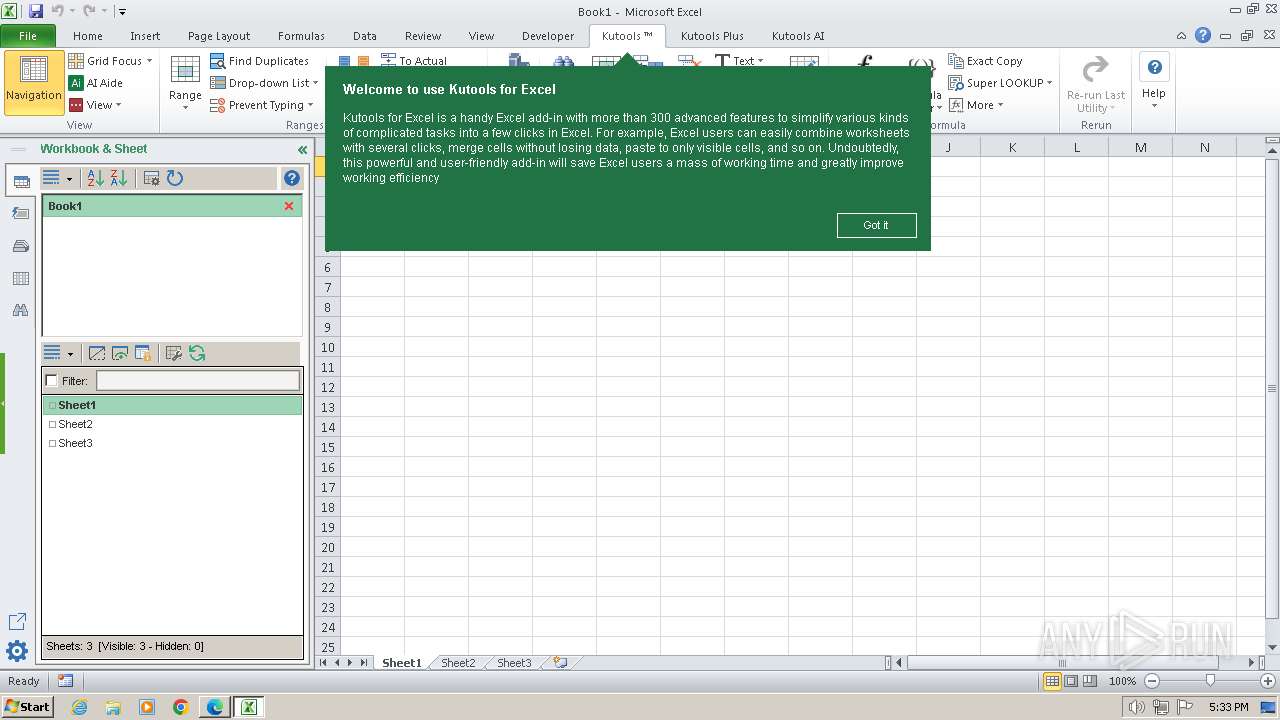1280x720 pixels.
Task: Open the AI Aide tool
Action: point(96,83)
